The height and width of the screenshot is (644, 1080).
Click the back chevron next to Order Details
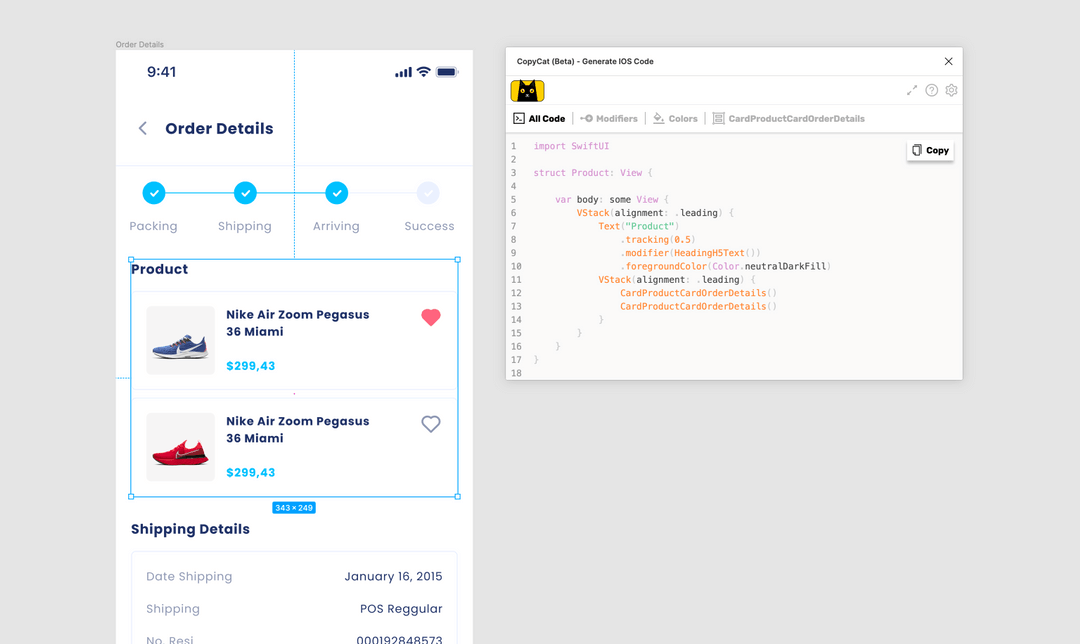142,128
